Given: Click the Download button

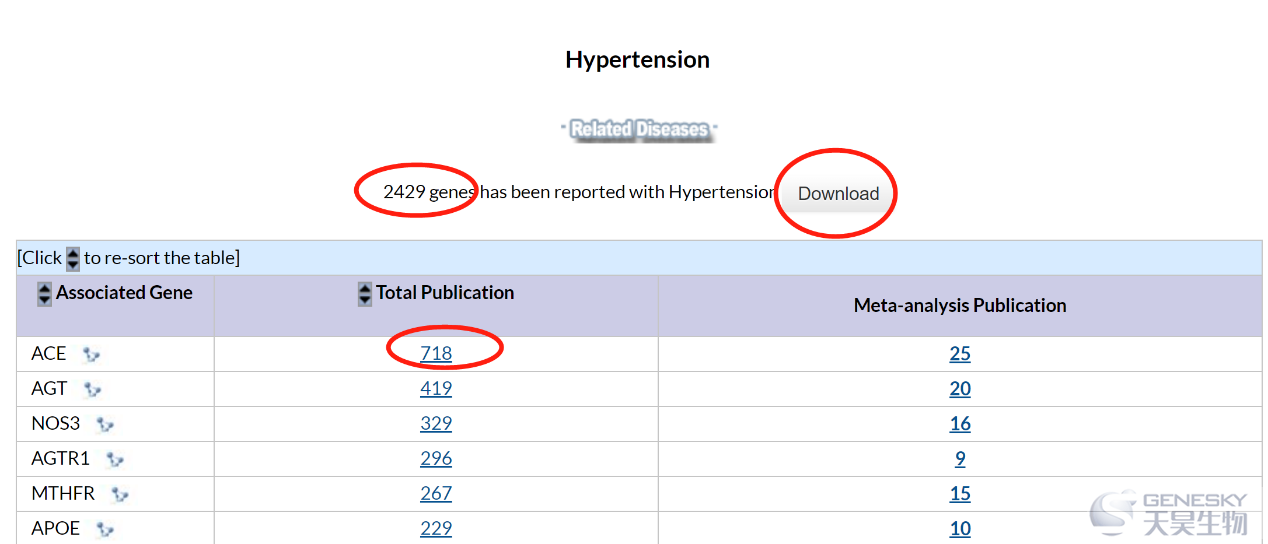Looking at the screenshot, I should (x=838, y=194).
